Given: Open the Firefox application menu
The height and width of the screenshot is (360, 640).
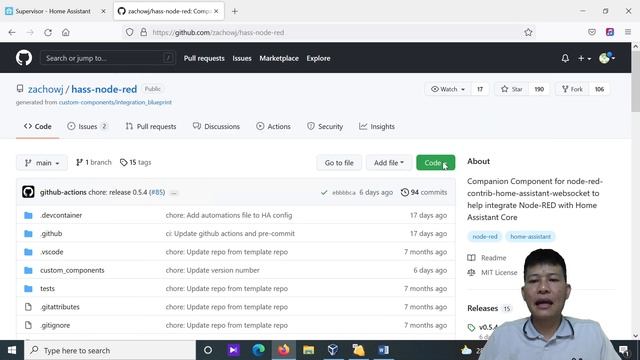Looking at the screenshot, I should [628, 32].
